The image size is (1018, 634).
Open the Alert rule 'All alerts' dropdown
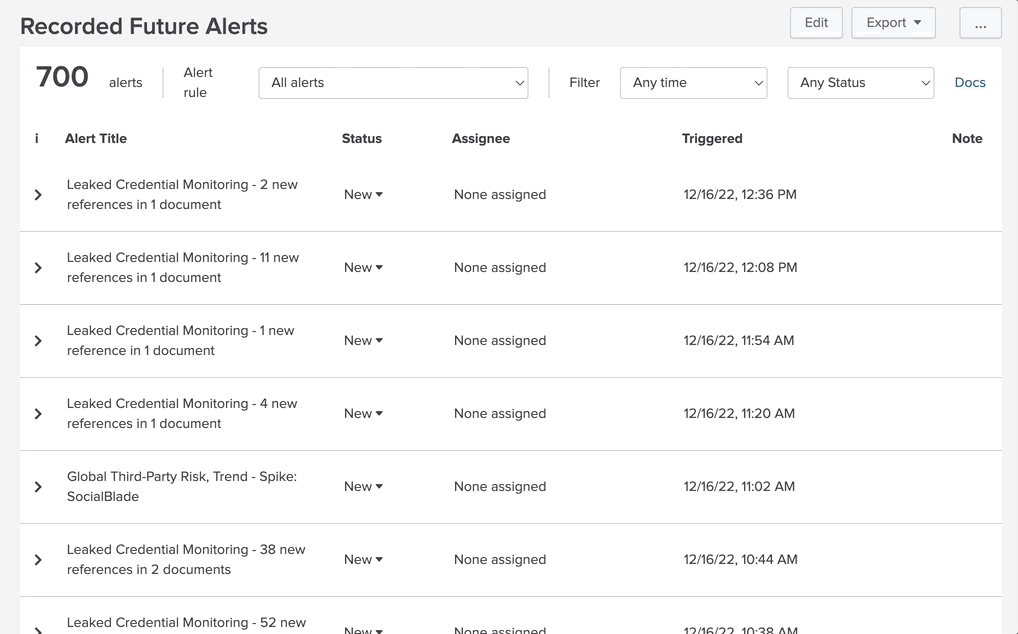(x=393, y=83)
